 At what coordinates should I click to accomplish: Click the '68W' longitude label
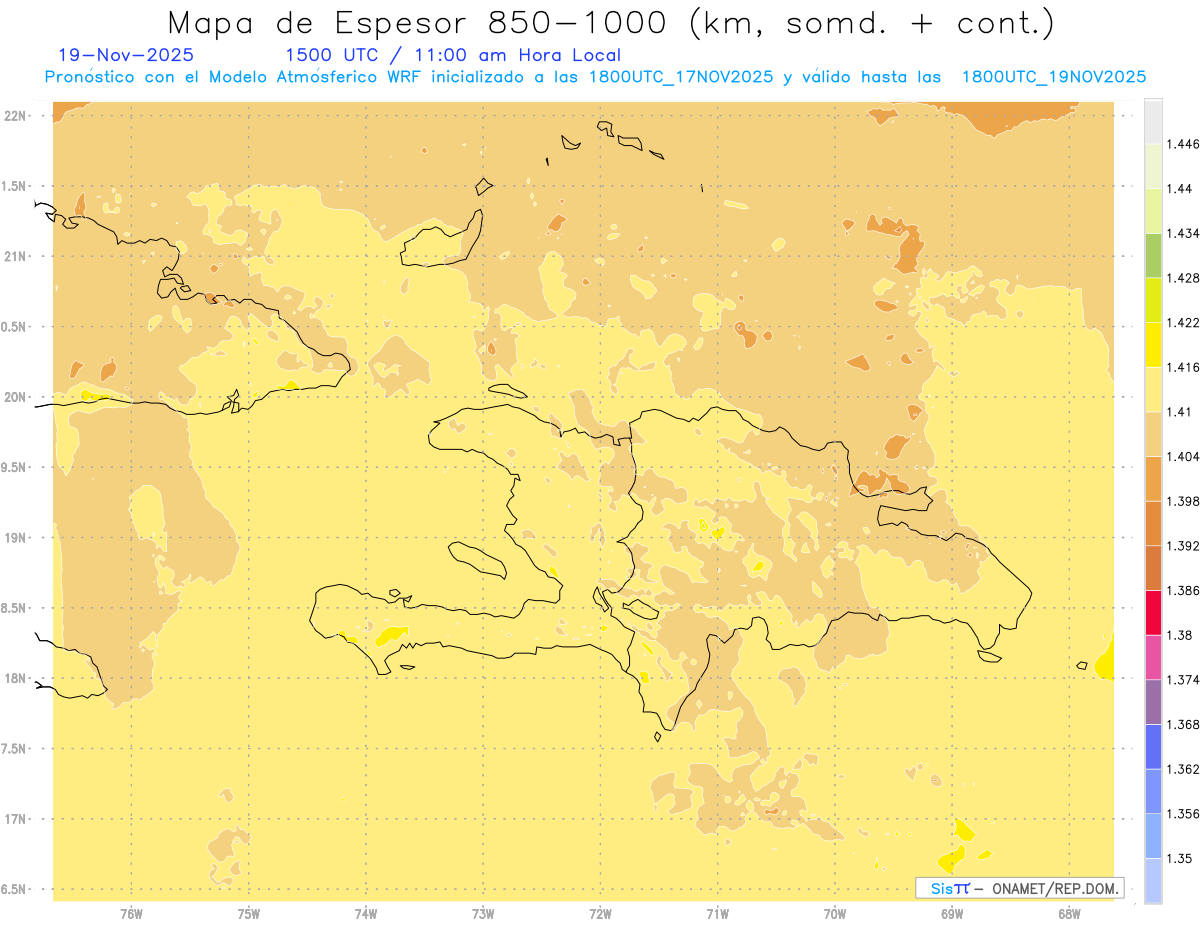pos(1069,914)
